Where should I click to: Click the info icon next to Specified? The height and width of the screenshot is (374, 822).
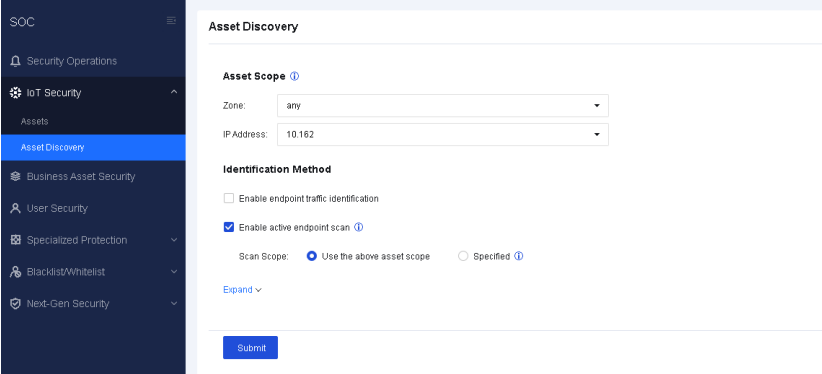click(x=518, y=256)
